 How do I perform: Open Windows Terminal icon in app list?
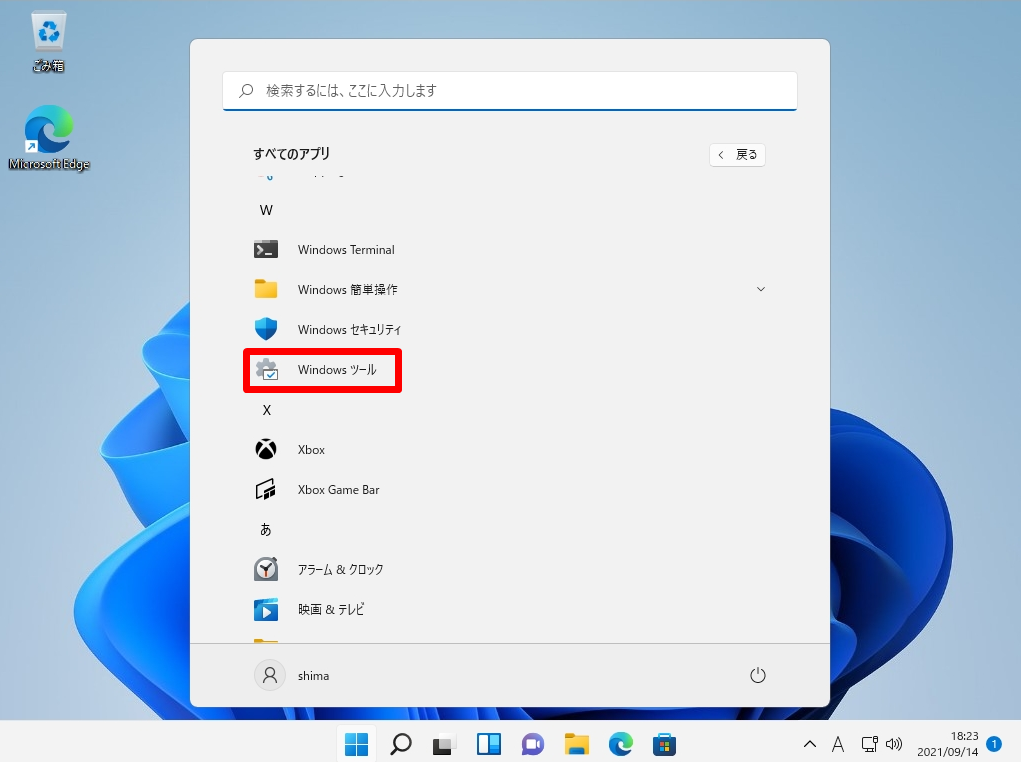[266, 249]
